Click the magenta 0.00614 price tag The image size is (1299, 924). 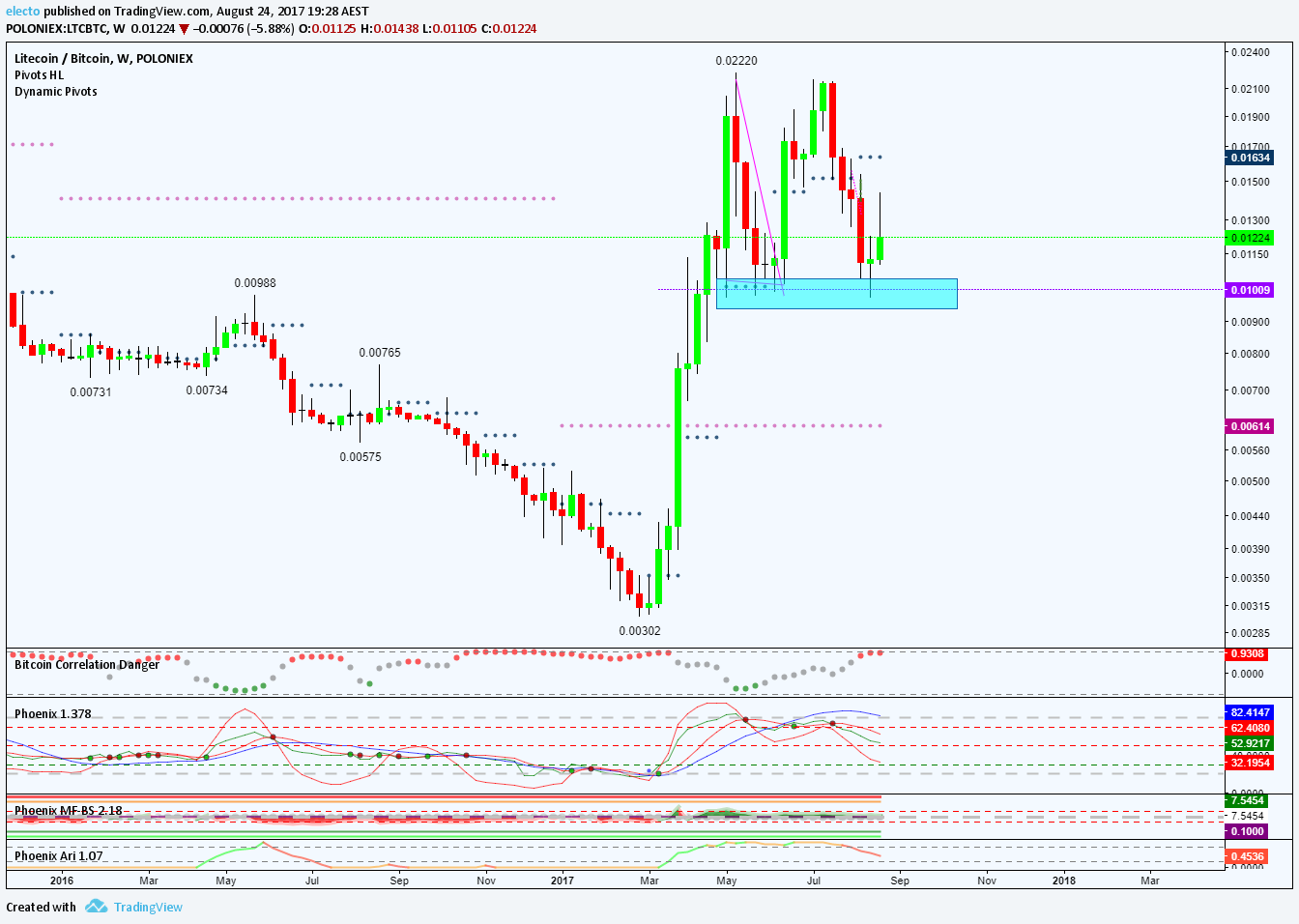click(1250, 426)
